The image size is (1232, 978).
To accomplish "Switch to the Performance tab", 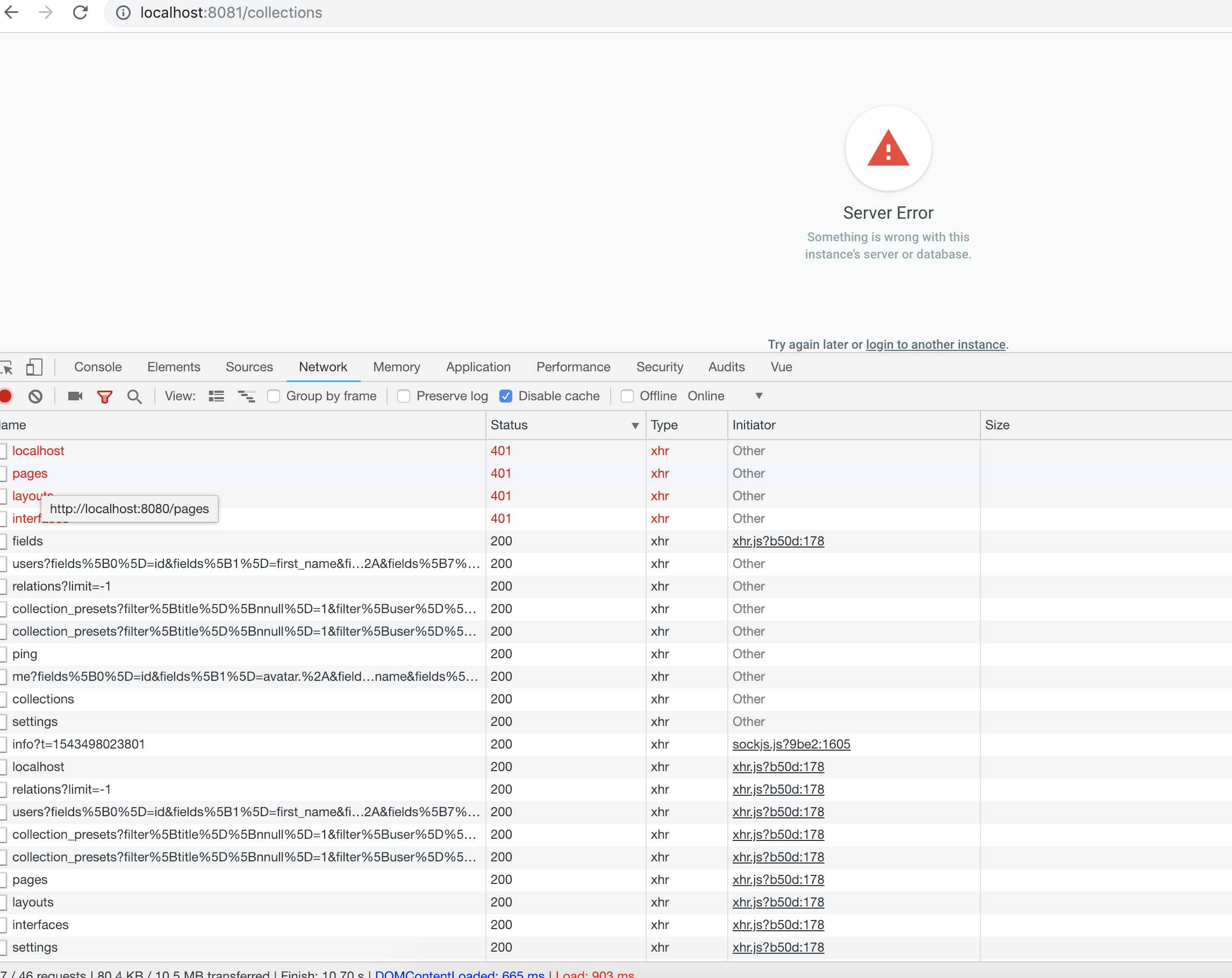I will click(x=573, y=368).
